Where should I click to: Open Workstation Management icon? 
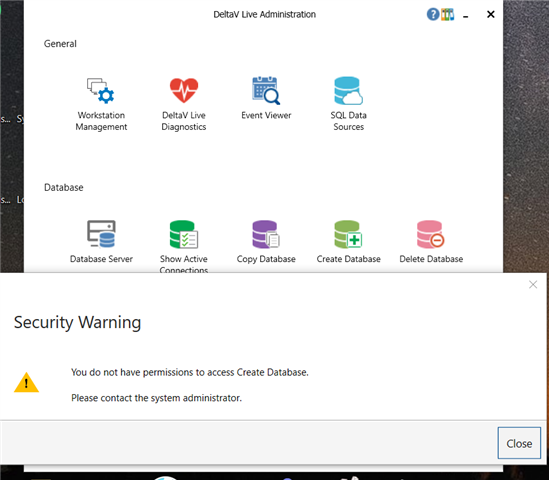(x=101, y=91)
